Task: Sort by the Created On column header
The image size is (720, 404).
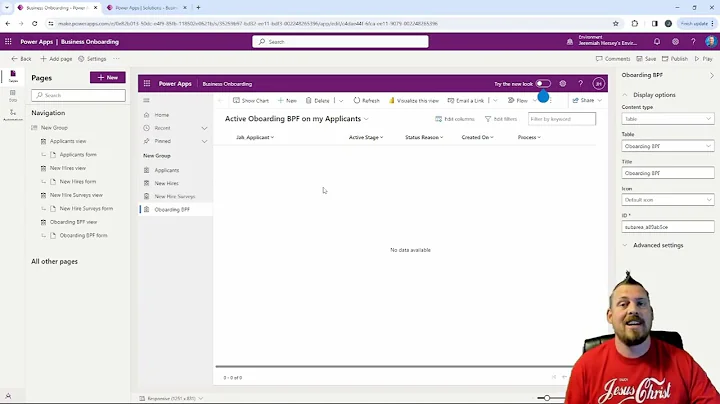Action: [x=478, y=137]
